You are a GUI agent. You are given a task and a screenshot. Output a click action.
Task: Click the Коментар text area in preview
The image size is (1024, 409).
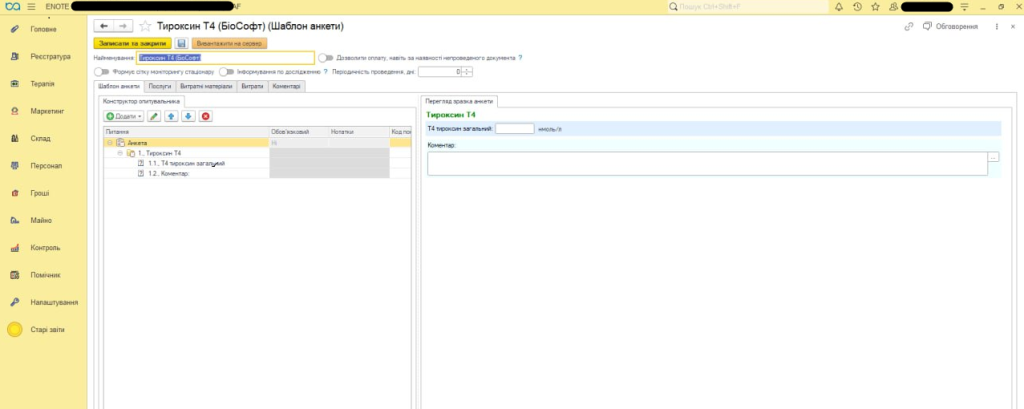(707, 163)
